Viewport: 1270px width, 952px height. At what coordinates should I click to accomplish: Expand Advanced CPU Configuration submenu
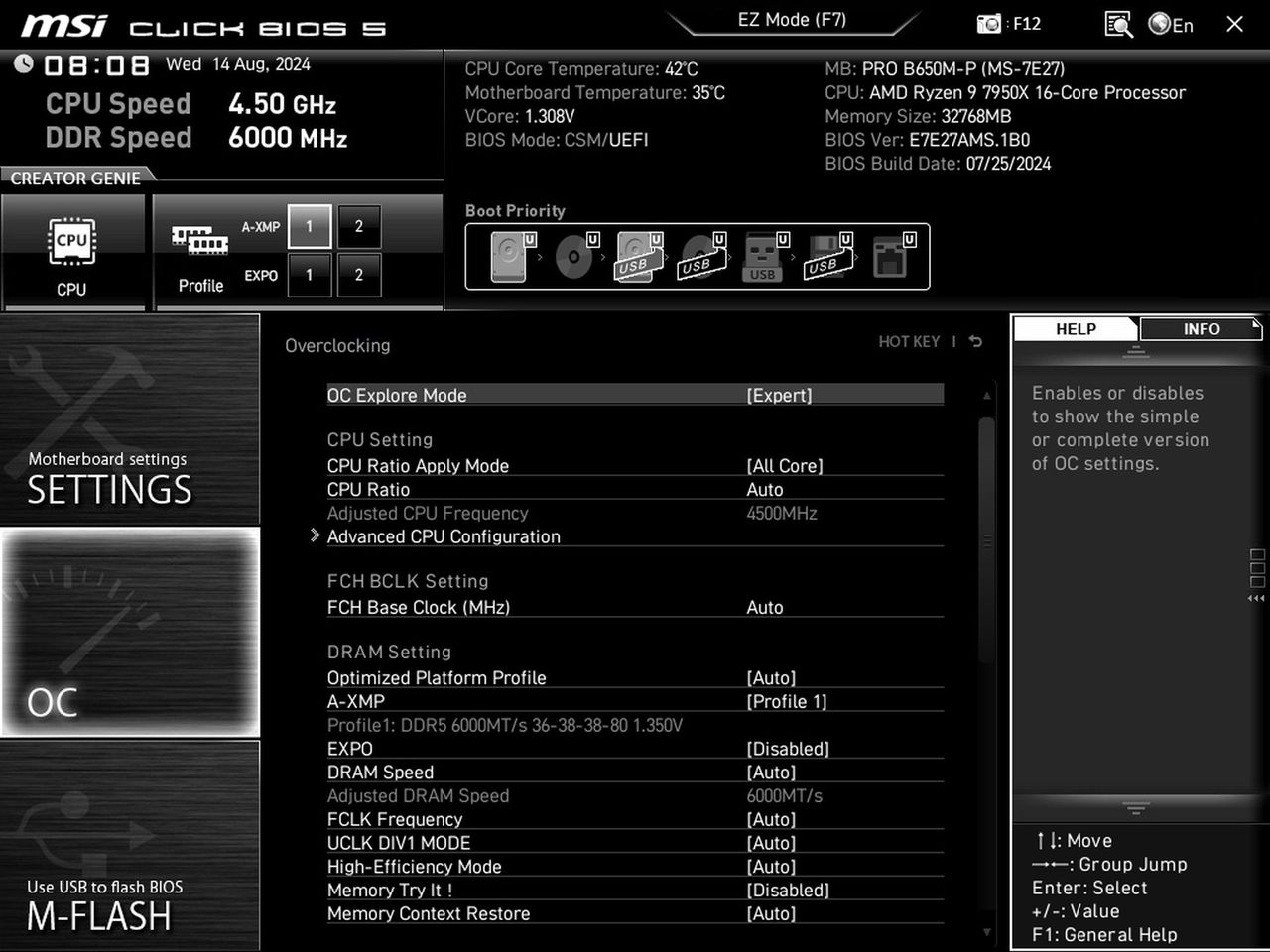click(635, 536)
